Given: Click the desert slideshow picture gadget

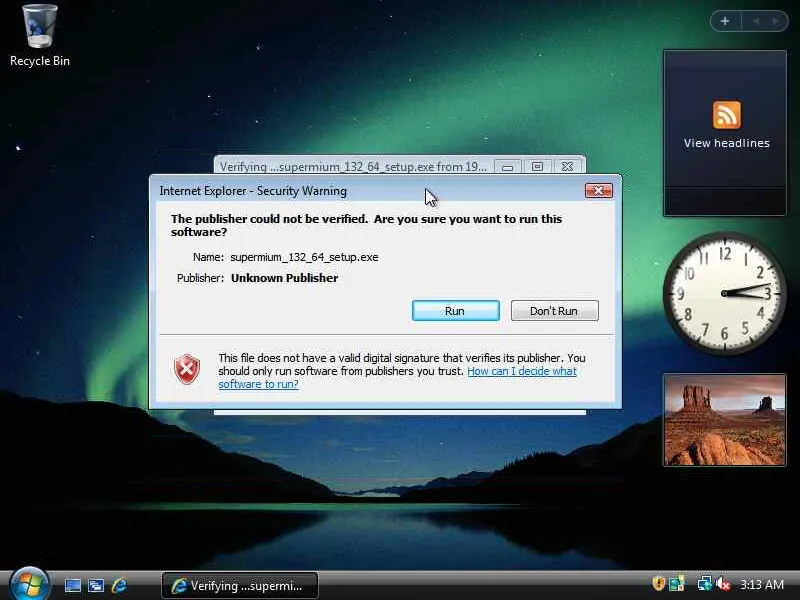Looking at the screenshot, I should (724, 420).
